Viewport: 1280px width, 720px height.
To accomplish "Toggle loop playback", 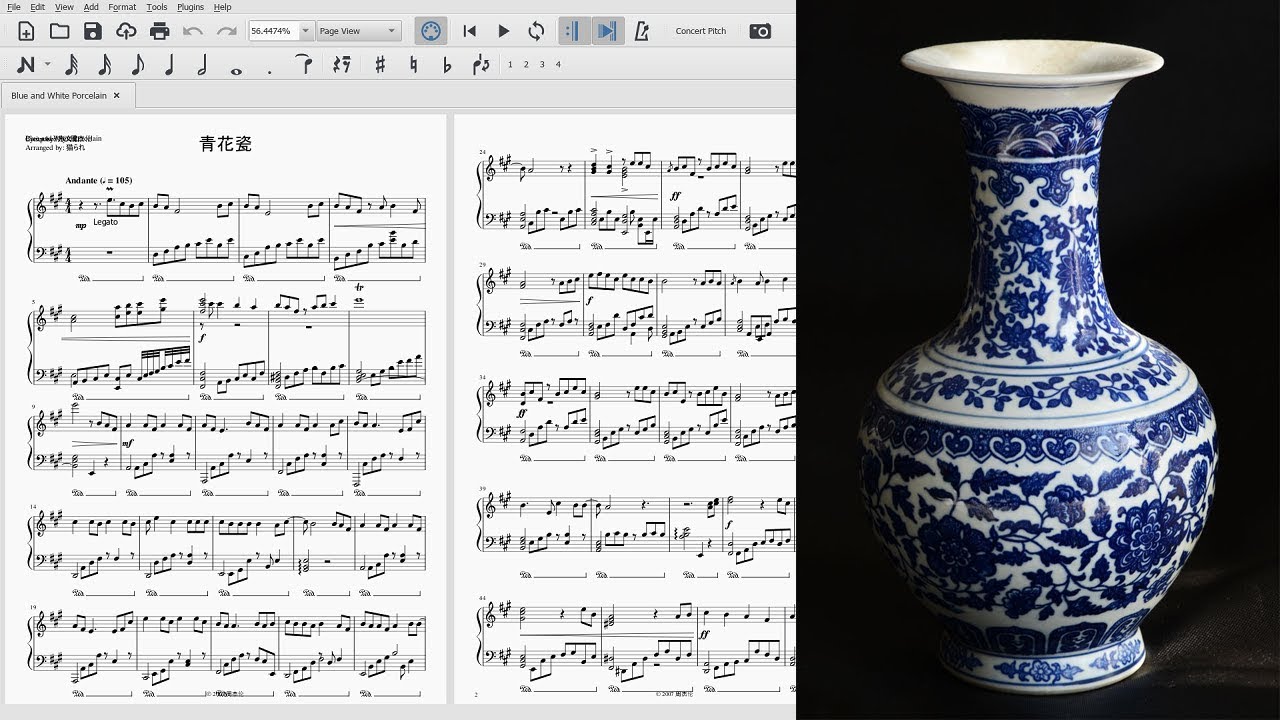I will click(536, 31).
